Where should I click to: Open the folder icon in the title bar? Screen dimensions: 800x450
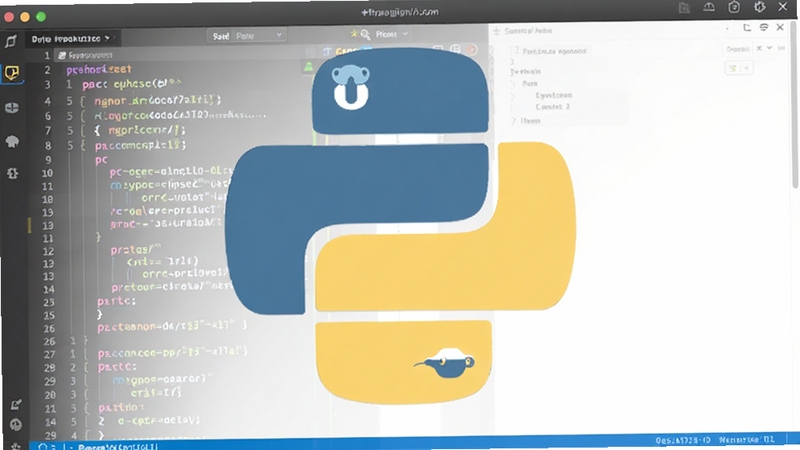pos(684,8)
